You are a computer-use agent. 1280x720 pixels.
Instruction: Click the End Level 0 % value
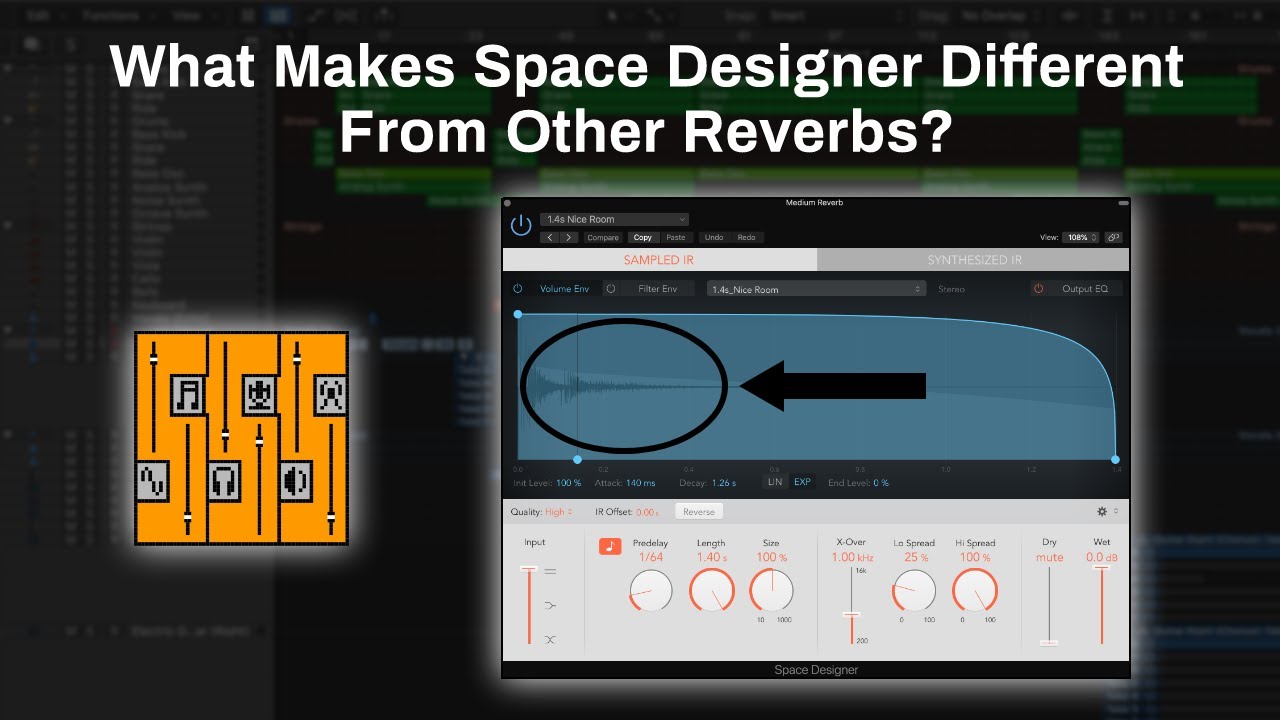pos(881,483)
